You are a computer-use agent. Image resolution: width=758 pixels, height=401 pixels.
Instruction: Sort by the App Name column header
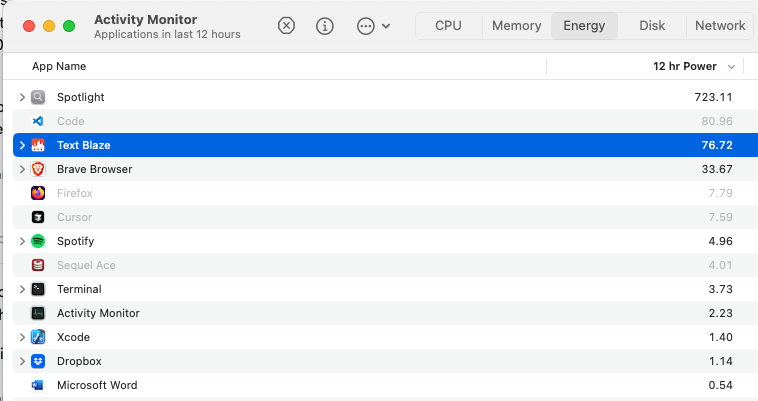pyautogui.click(x=59, y=66)
